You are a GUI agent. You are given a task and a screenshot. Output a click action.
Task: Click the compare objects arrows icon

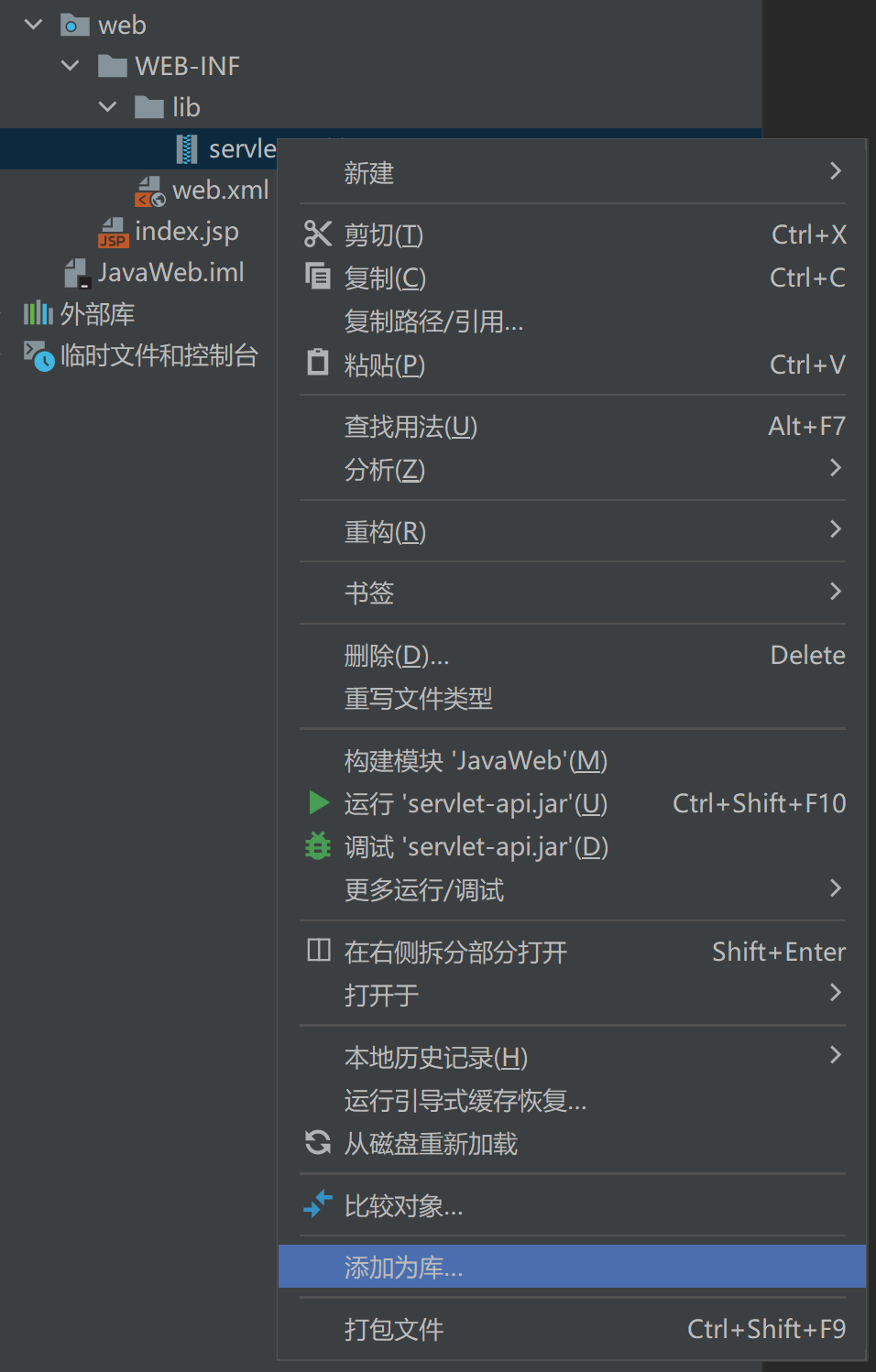[317, 1203]
